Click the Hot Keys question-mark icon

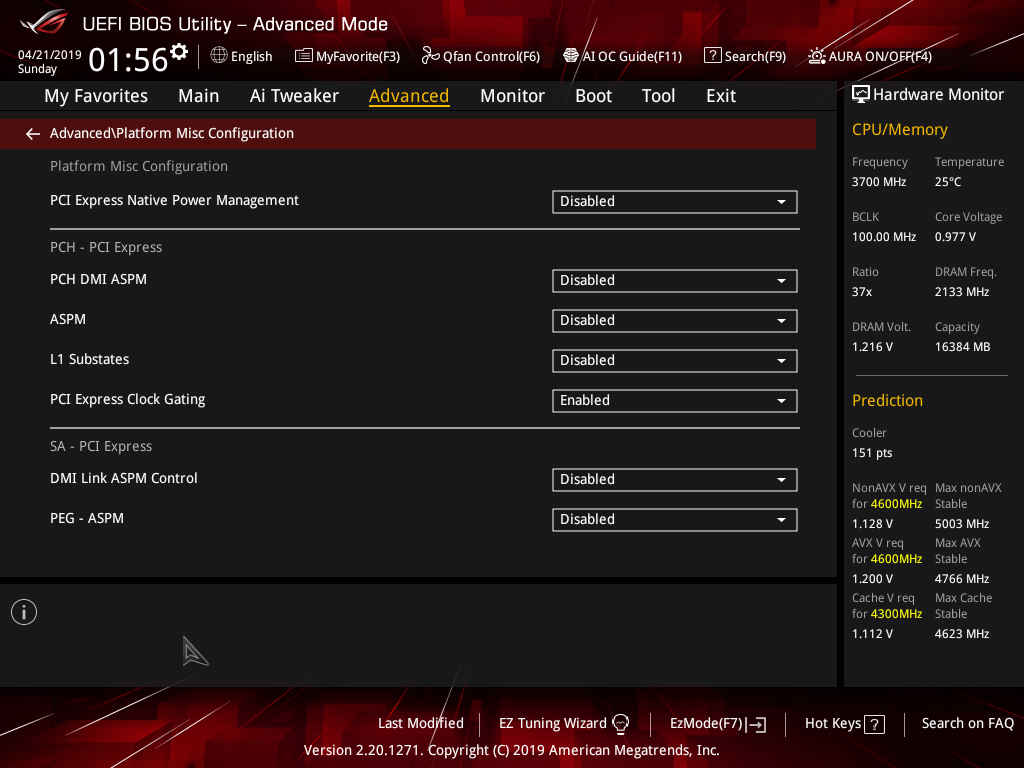(874, 724)
